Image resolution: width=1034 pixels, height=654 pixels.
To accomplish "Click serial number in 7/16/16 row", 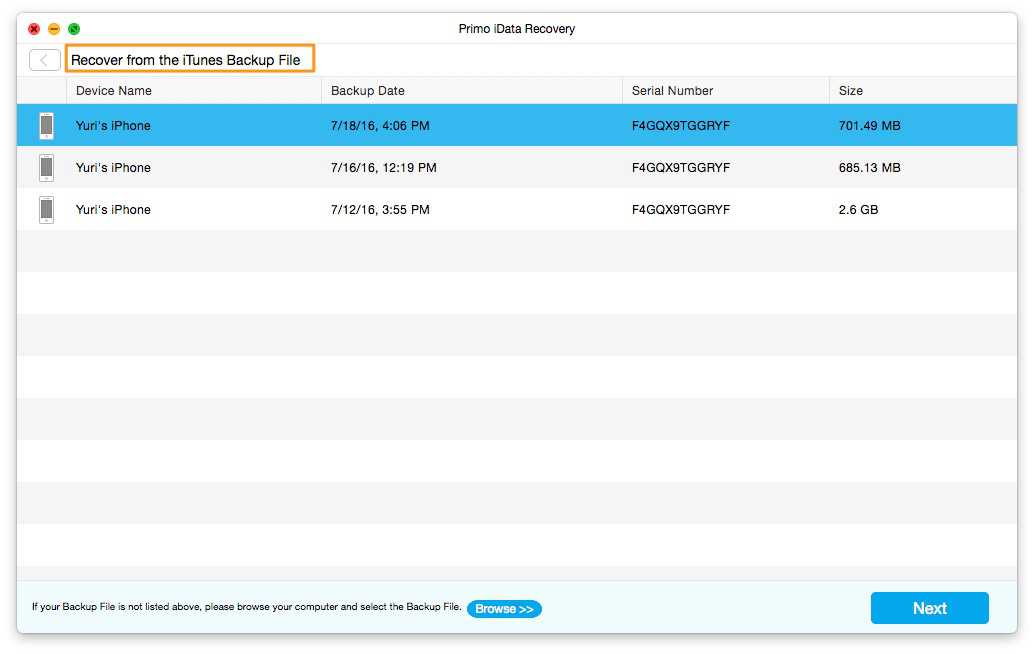I will coord(681,167).
